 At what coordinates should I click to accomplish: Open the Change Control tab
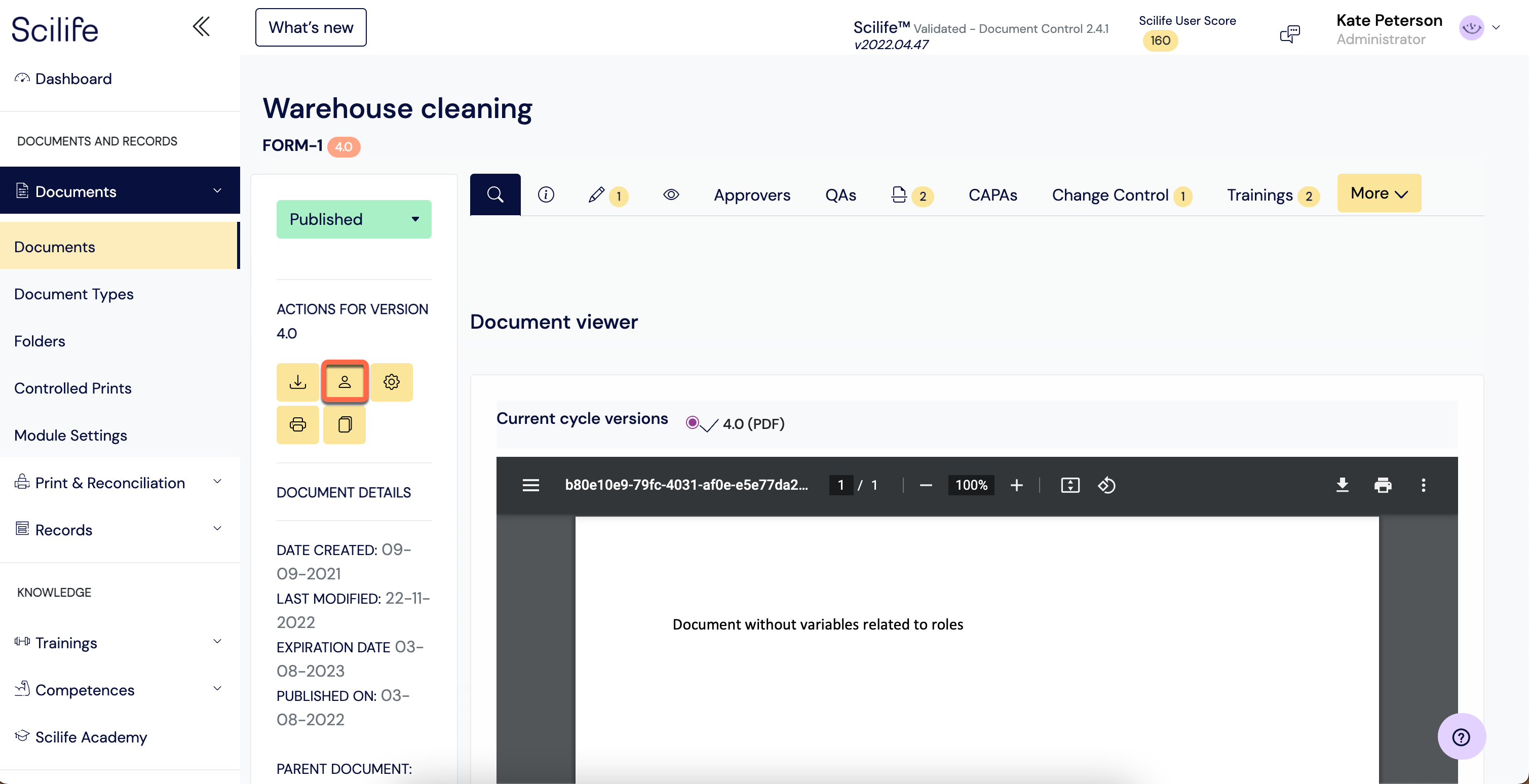click(1111, 194)
